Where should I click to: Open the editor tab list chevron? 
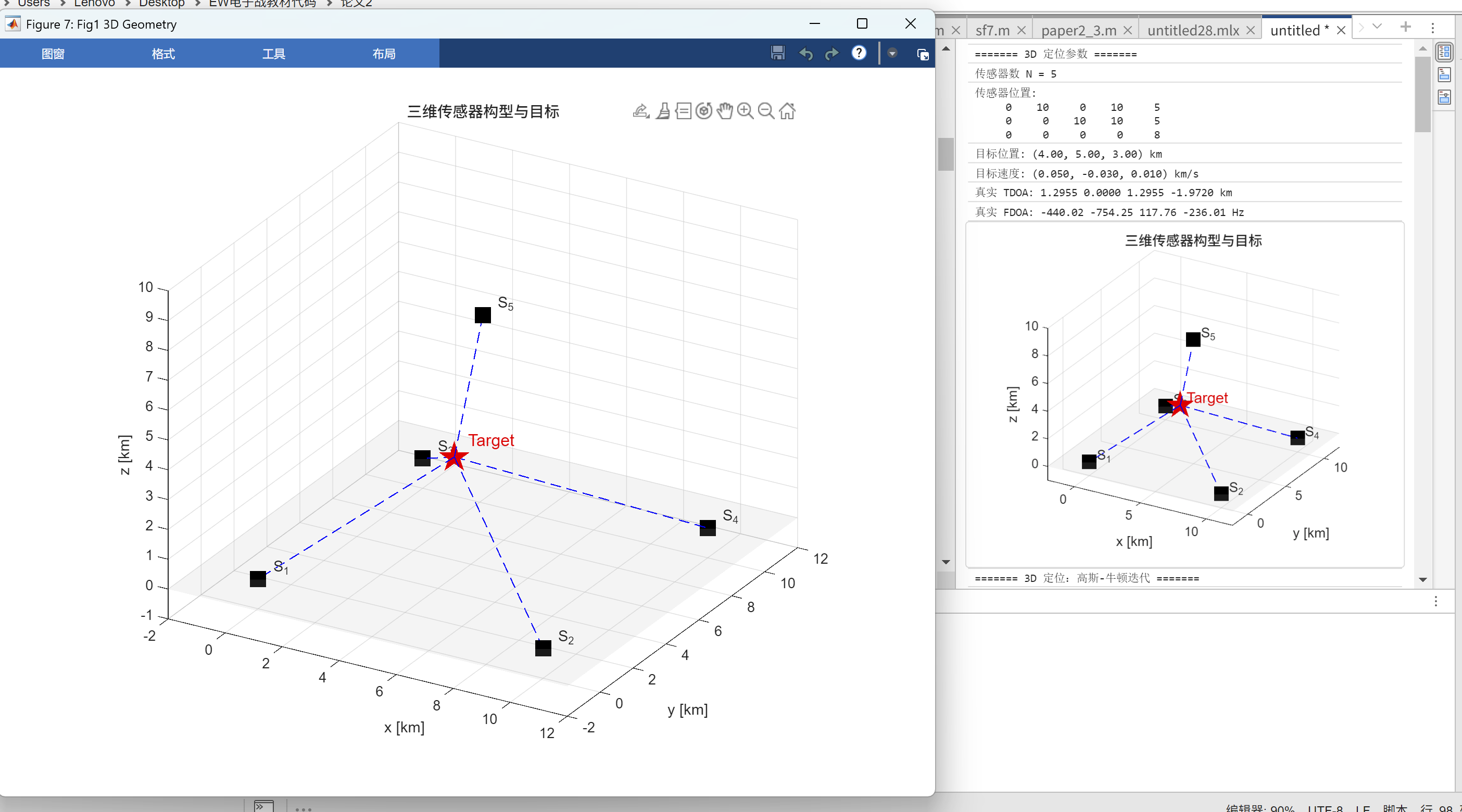(1377, 27)
